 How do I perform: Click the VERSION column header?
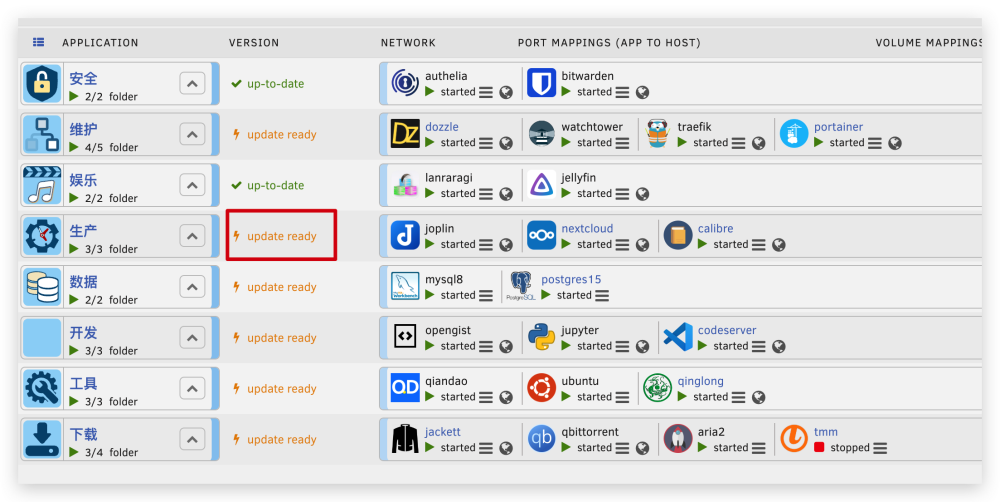click(x=254, y=43)
